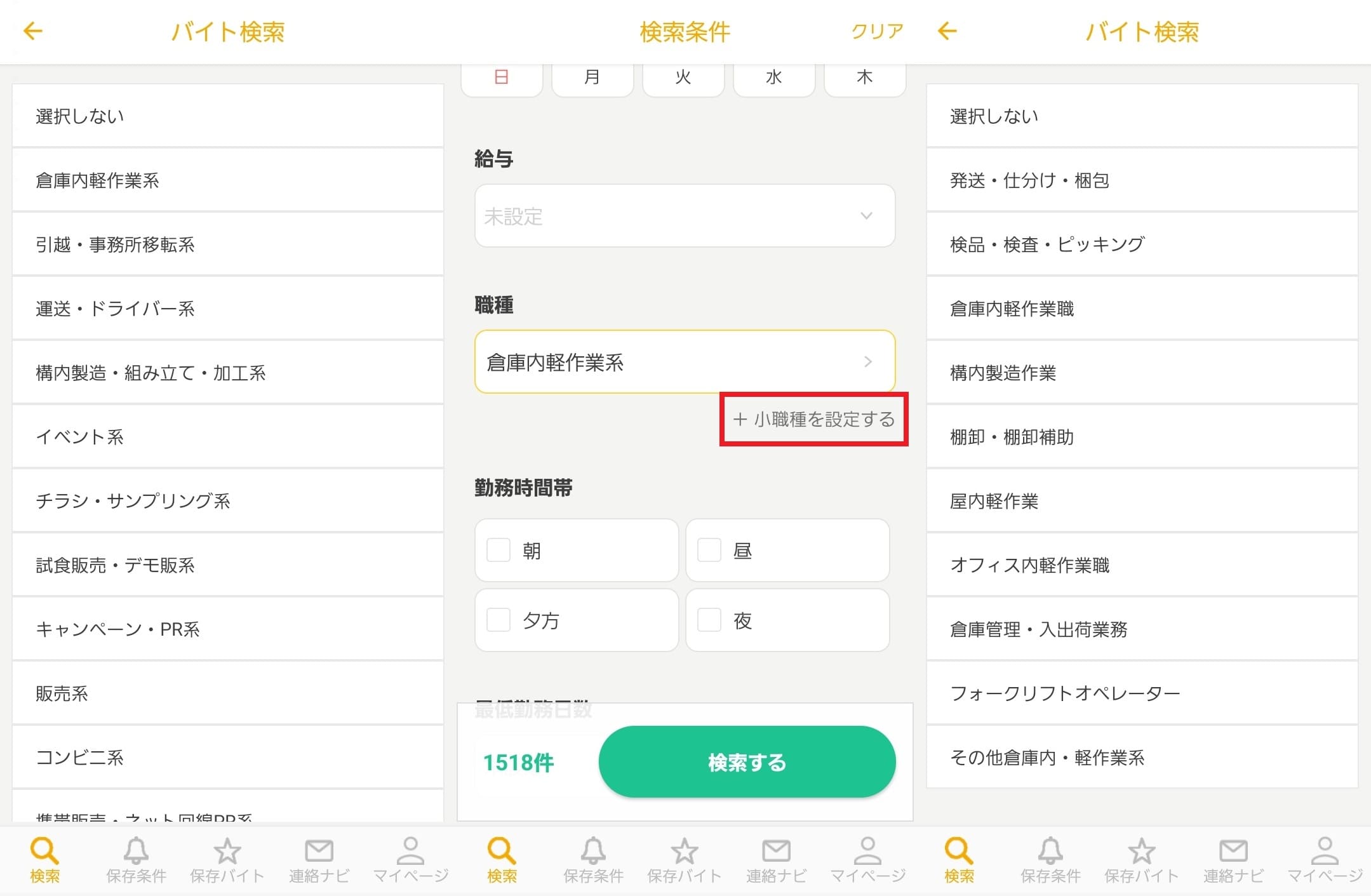Pick オフィス内軽作業職 sub-job
The image size is (1371, 896).
coord(1142,565)
